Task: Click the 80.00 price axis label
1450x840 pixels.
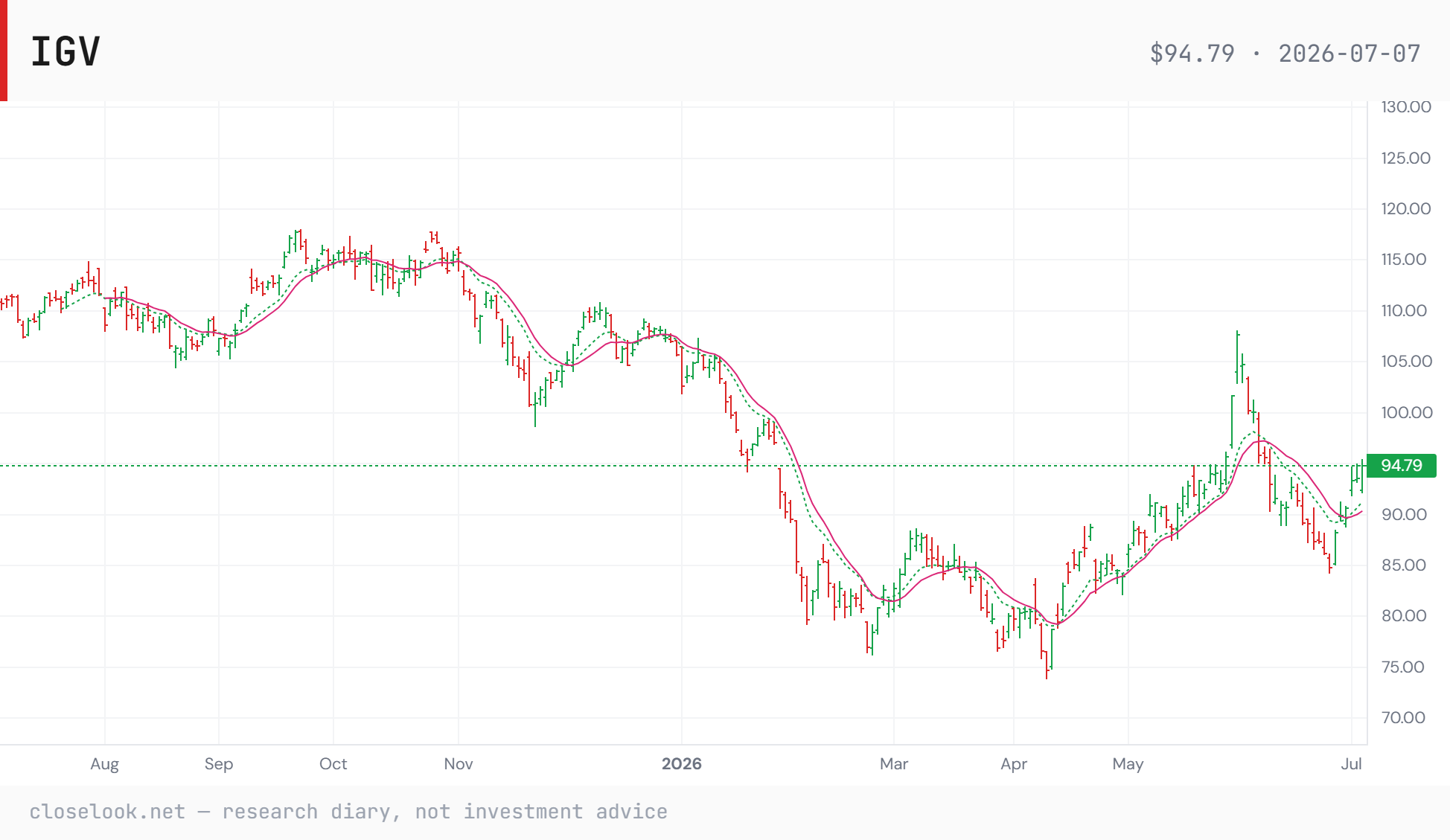Action: click(1404, 616)
